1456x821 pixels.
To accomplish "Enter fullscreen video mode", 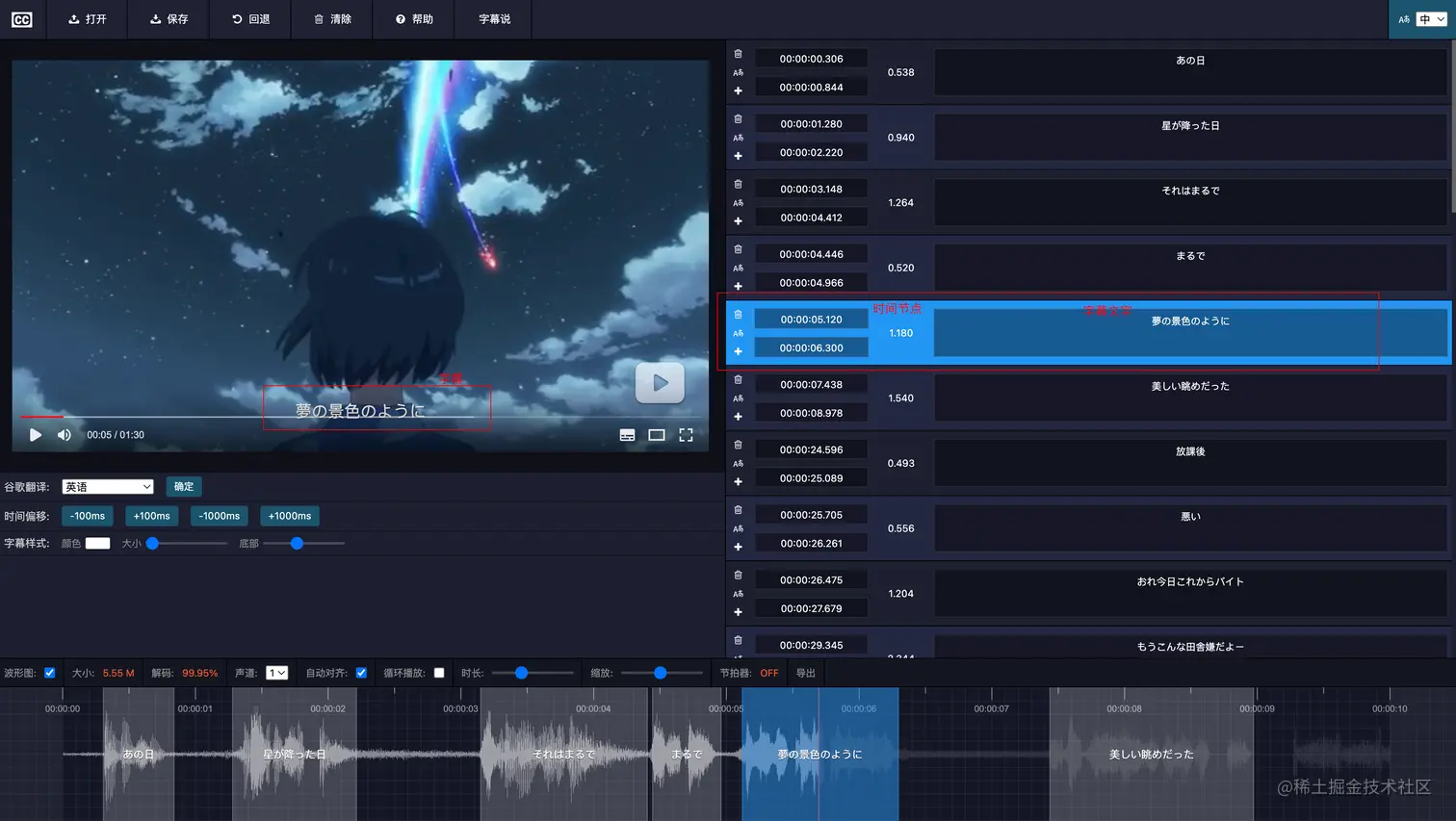I will point(686,435).
